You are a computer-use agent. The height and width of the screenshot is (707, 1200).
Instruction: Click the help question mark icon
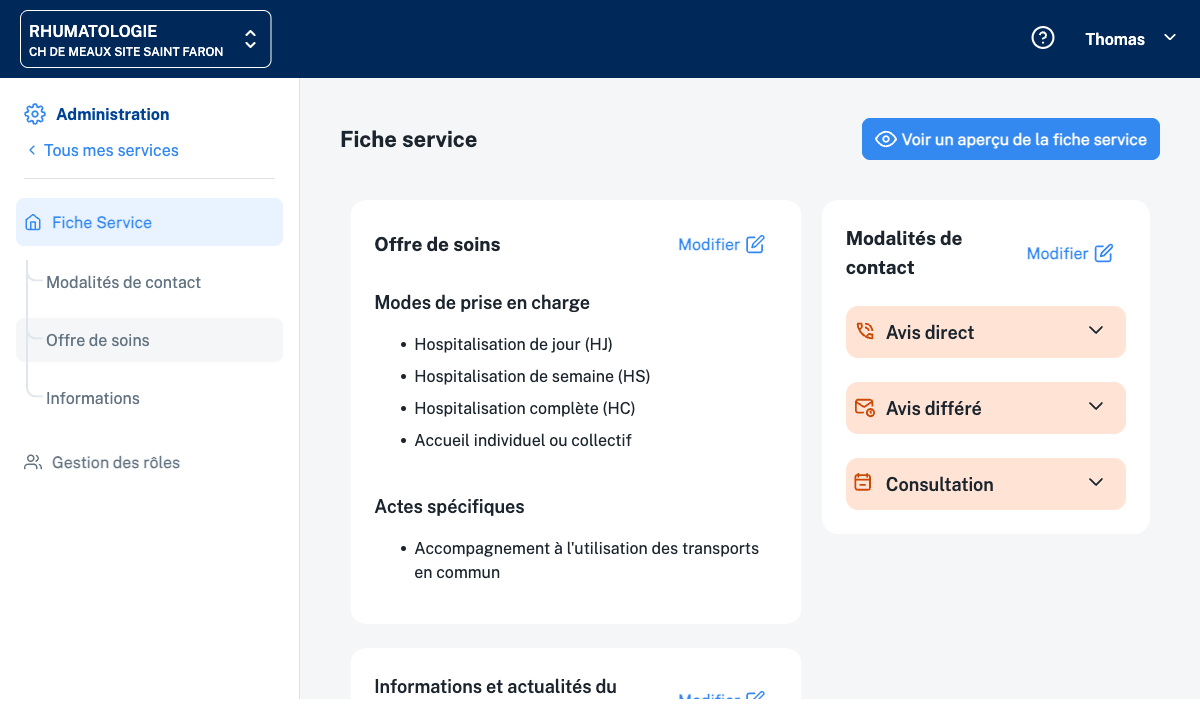pos(1043,39)
